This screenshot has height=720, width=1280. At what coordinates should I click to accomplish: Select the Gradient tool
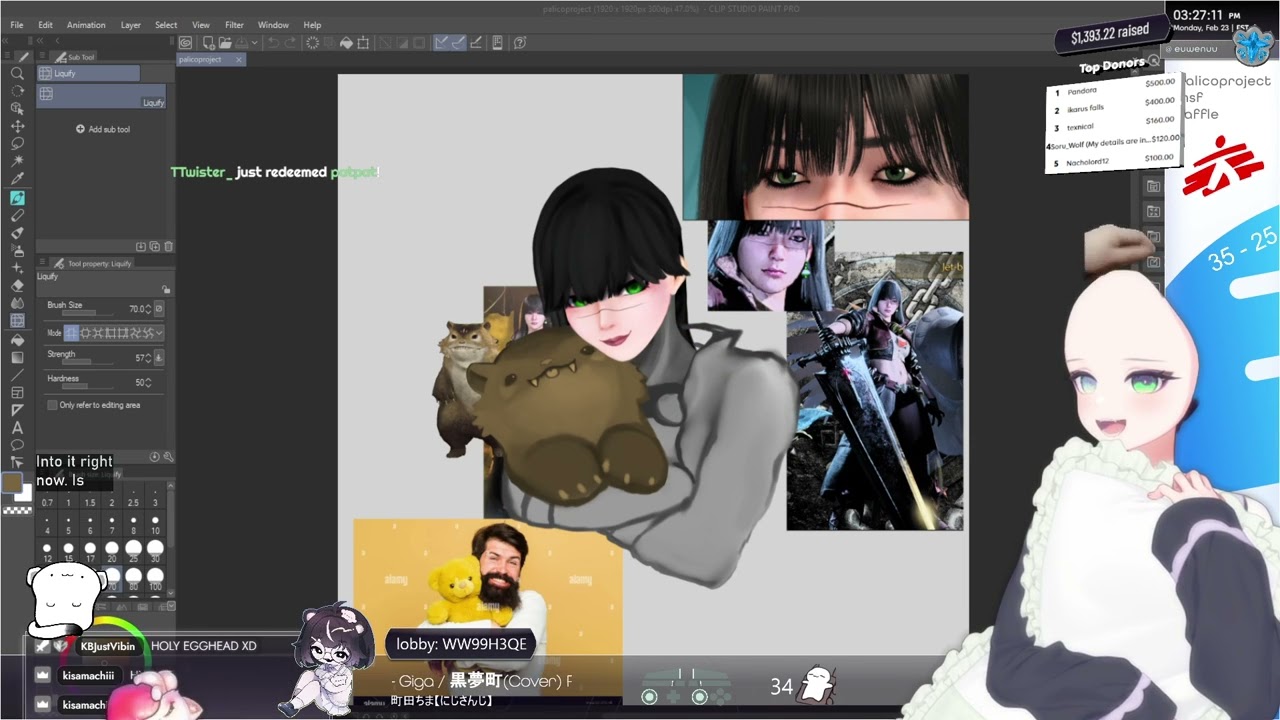pyautogui.click(x=17, y=357)
